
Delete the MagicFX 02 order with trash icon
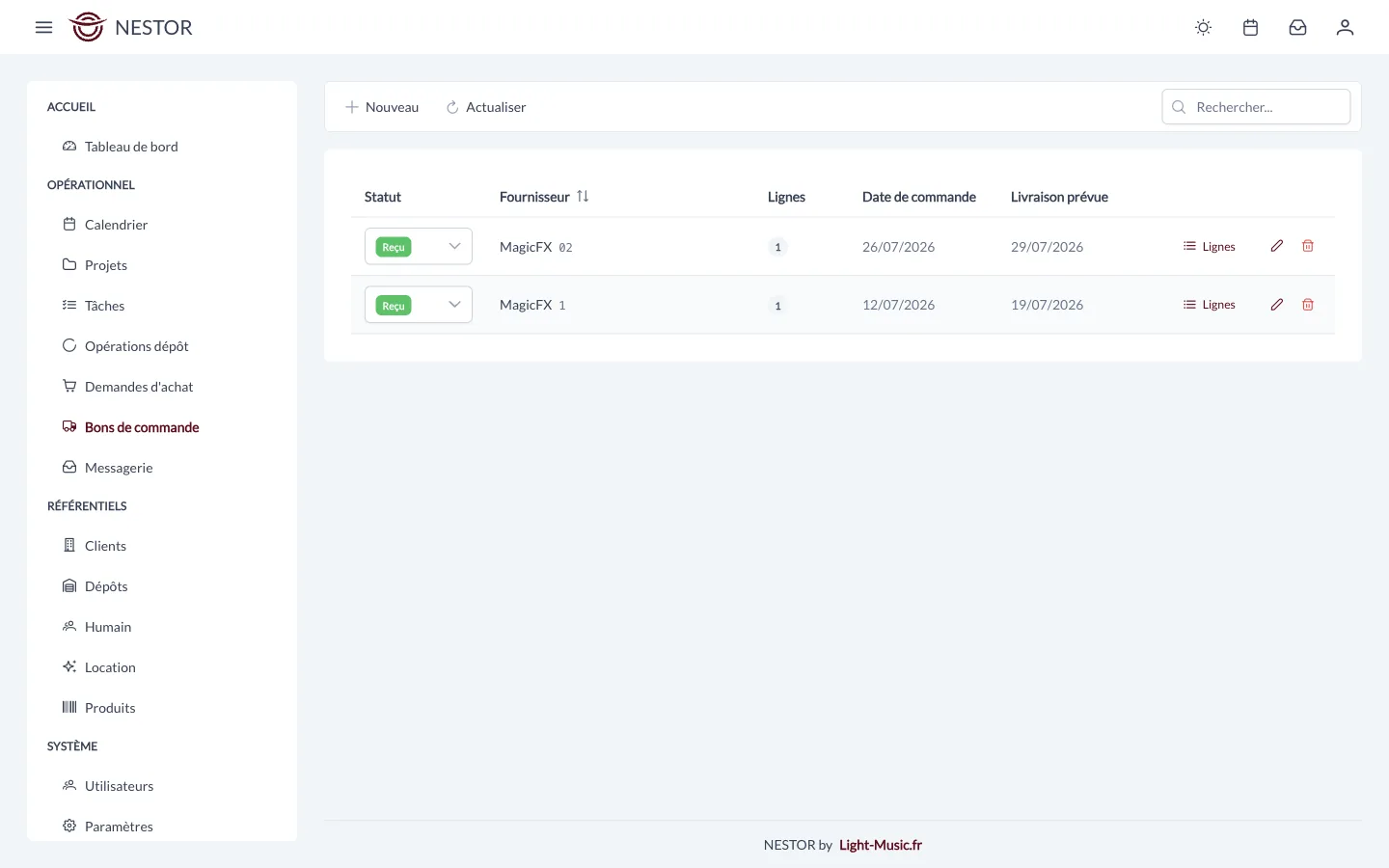pyautogui.click(x=1308, y=246)
